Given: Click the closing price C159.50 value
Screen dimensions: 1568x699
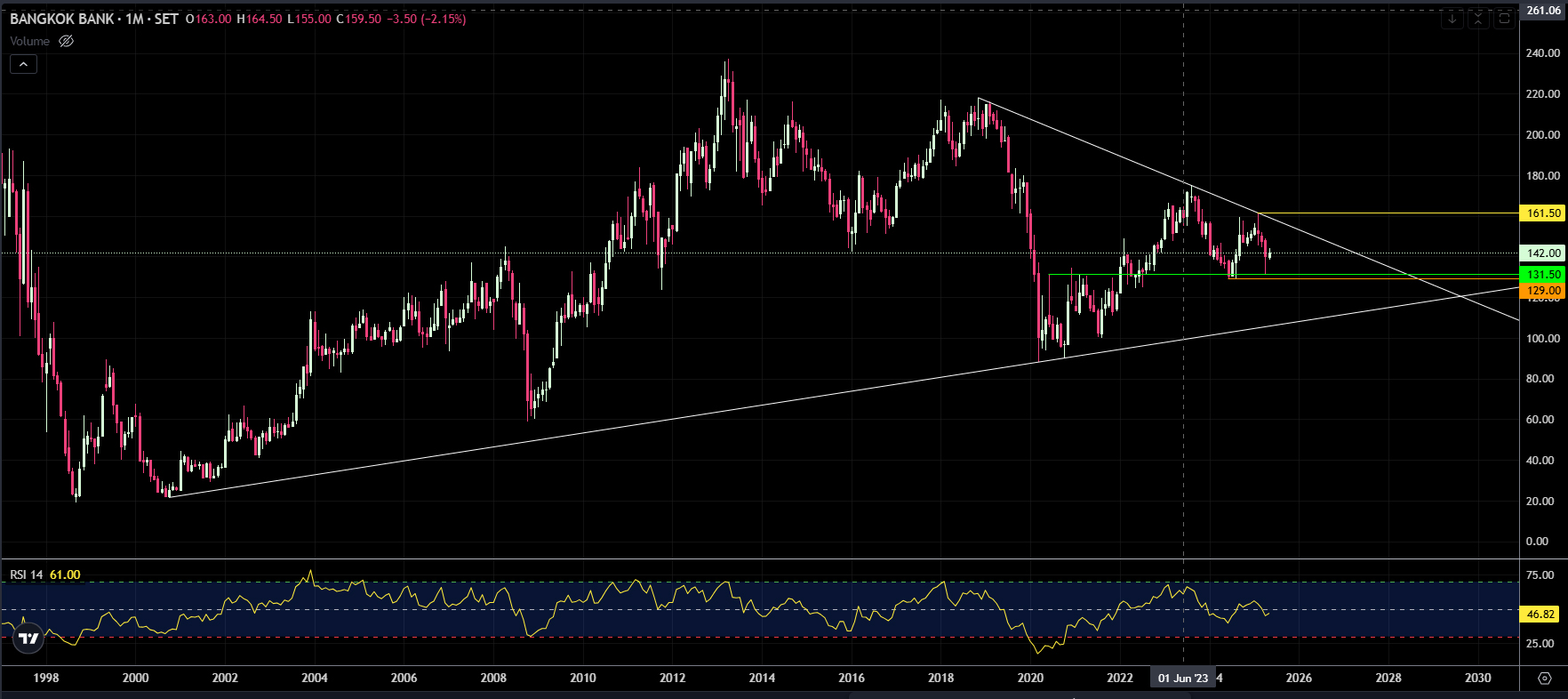Looking at the screenshot, I should click(358, 19).
